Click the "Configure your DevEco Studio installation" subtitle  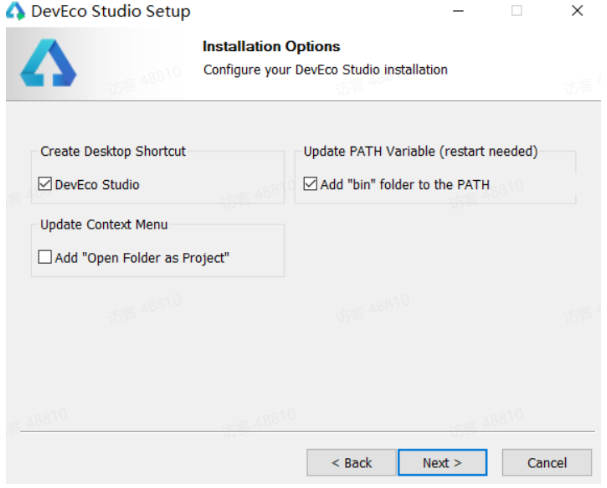pyautogui.click(x=325, y=70)
